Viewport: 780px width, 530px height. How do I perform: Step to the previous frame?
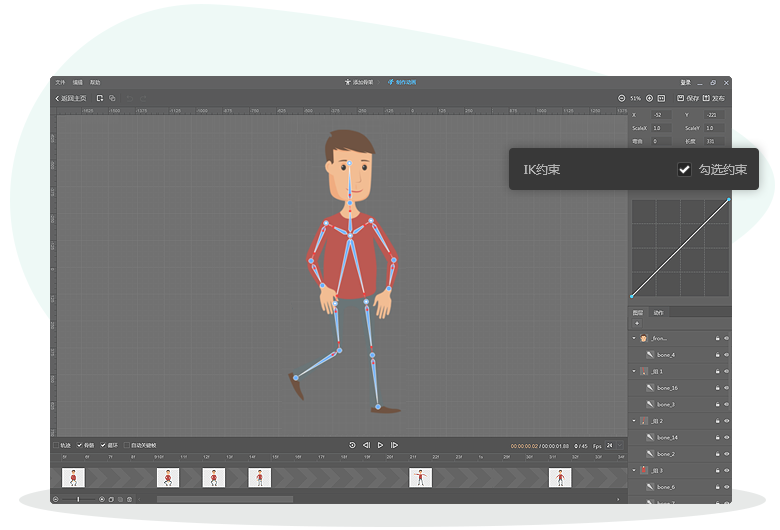[366, 445]
